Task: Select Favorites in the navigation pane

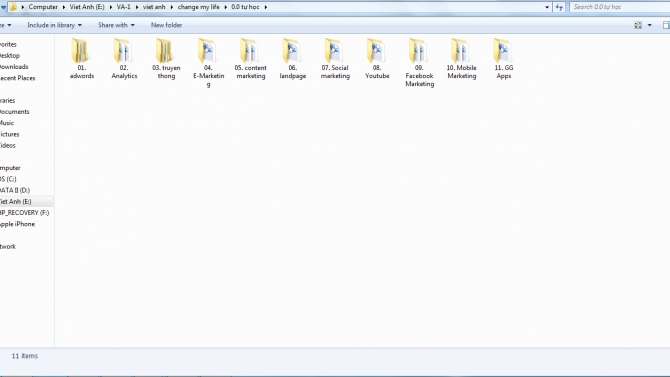Action: [x=8, y=44]
